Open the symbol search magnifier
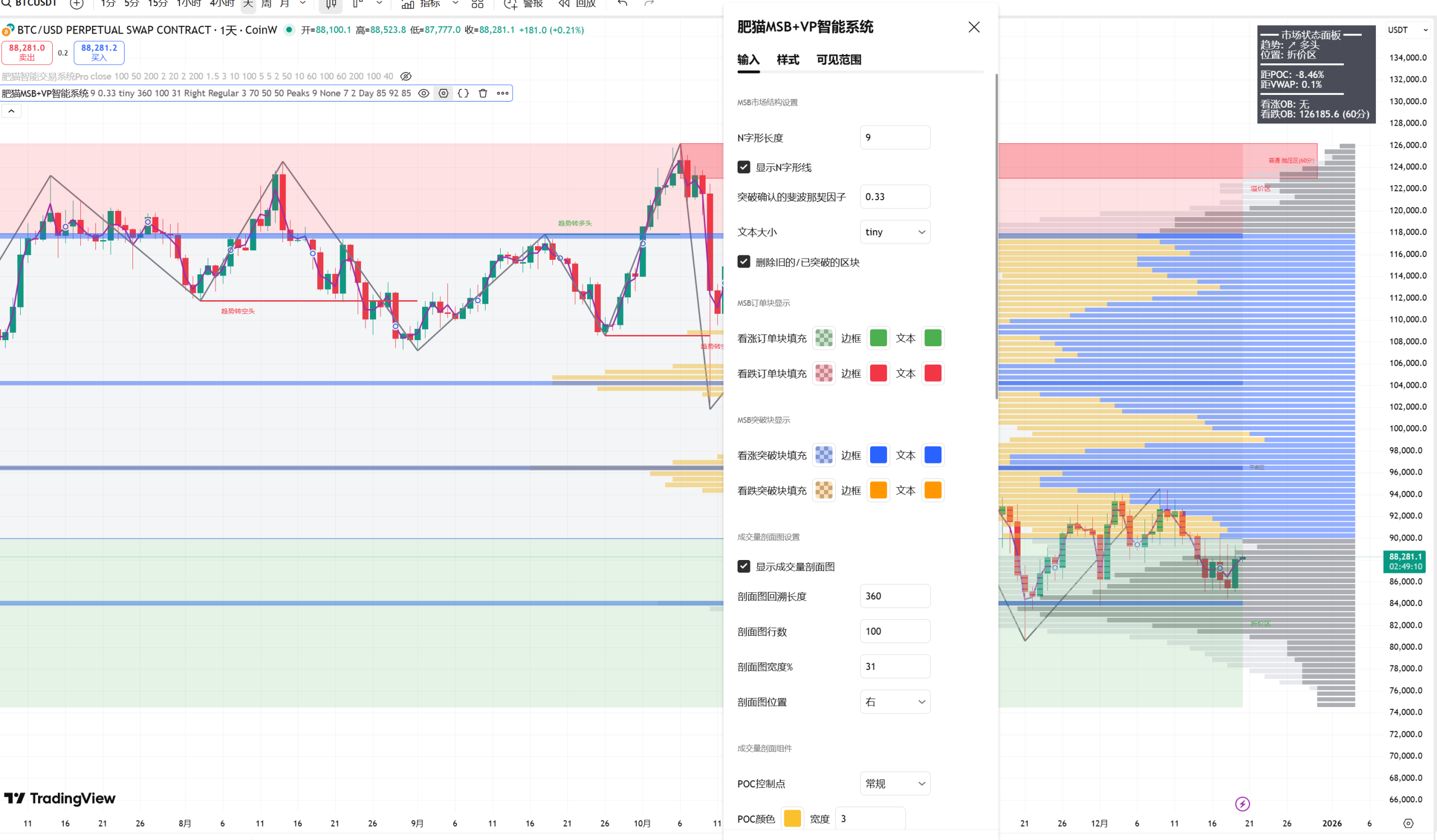Screen dimensions: 1437x840 click(x=6, y=3)
